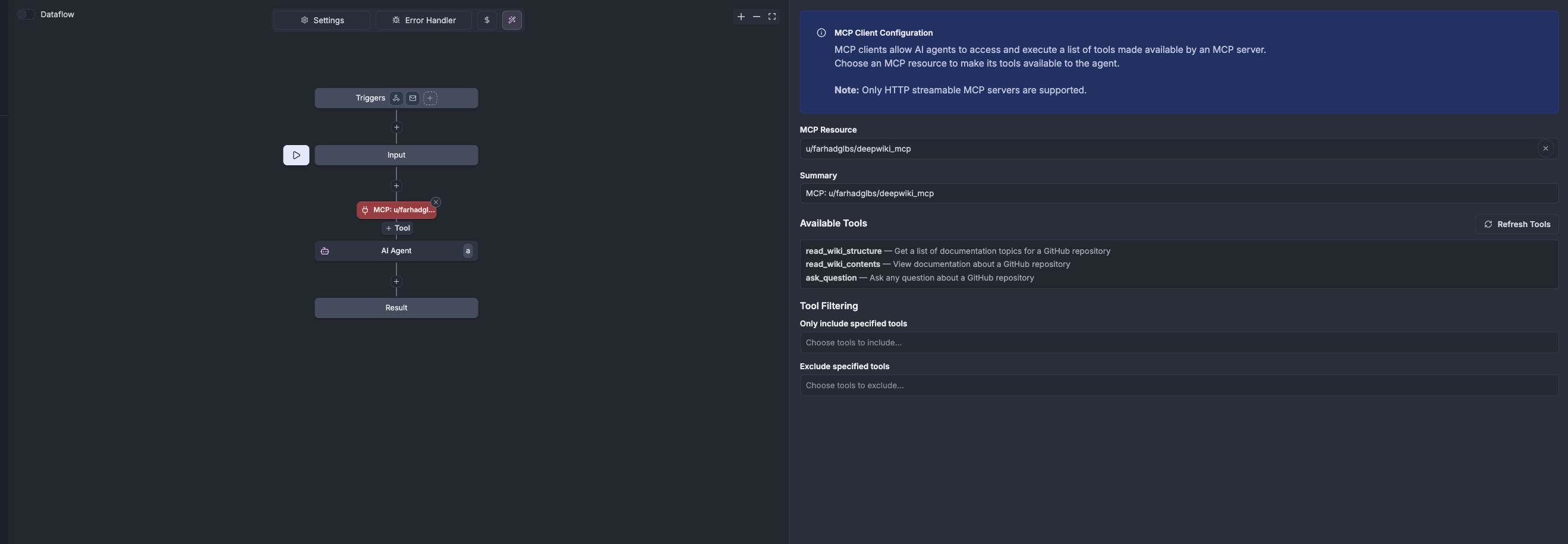Viewport: 1568px width, 544px height.
Task: Open the email trigger icon in Triggers row
Action: (413, 98)
